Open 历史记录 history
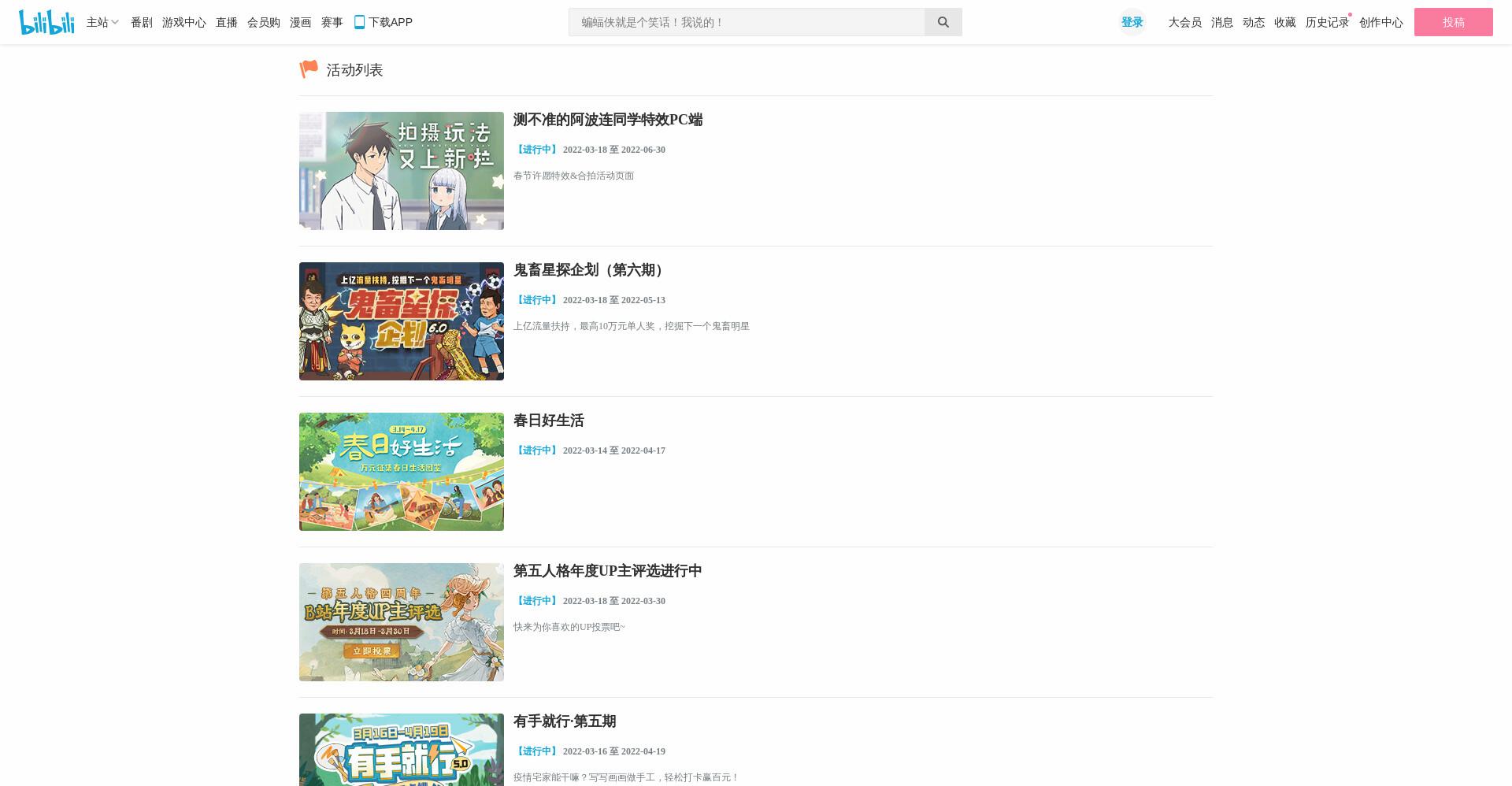This screenshot has height=786, width=1512. (1328, 22)
